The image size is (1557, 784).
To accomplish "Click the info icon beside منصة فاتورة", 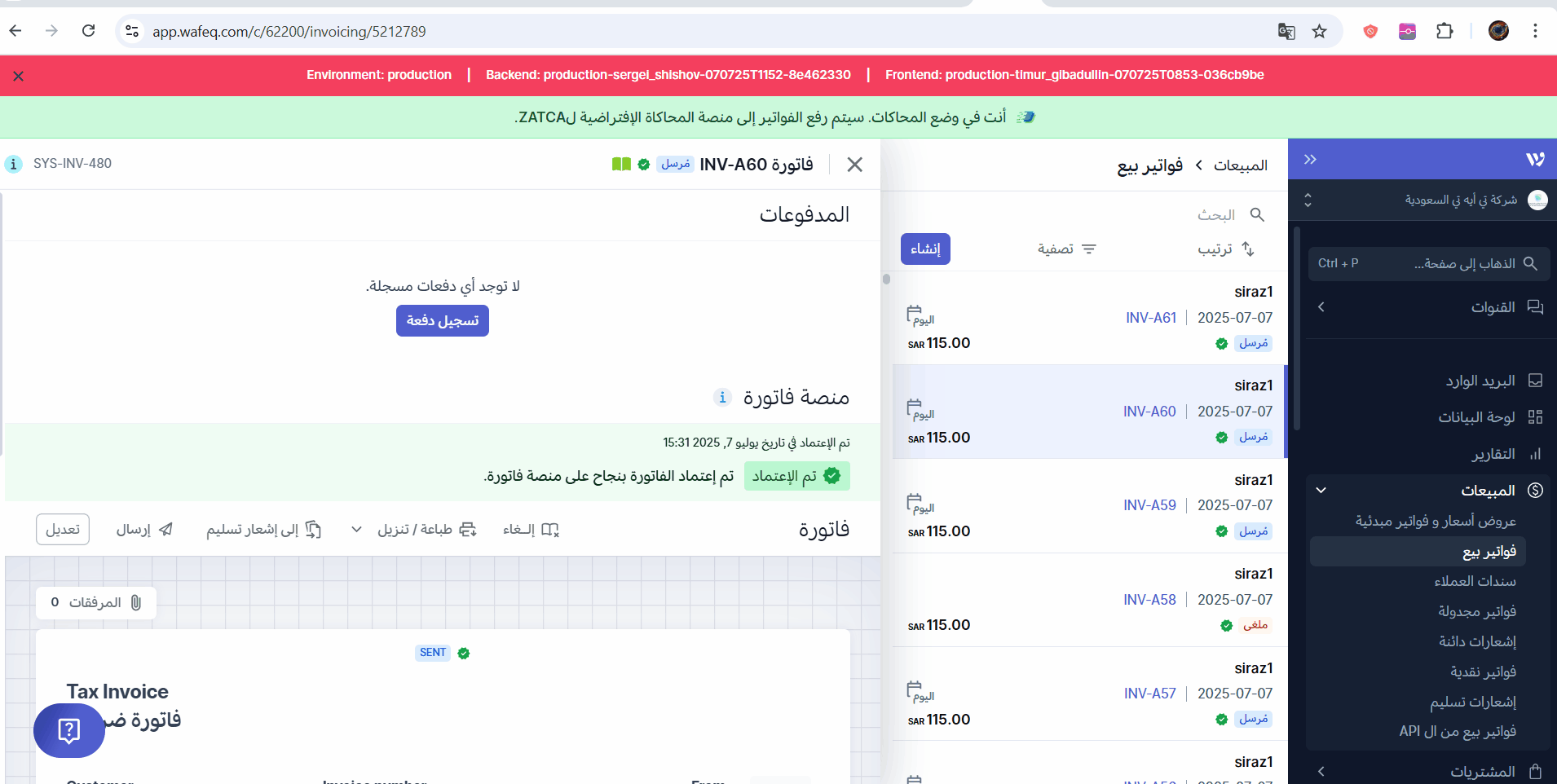I will point(722,397).
